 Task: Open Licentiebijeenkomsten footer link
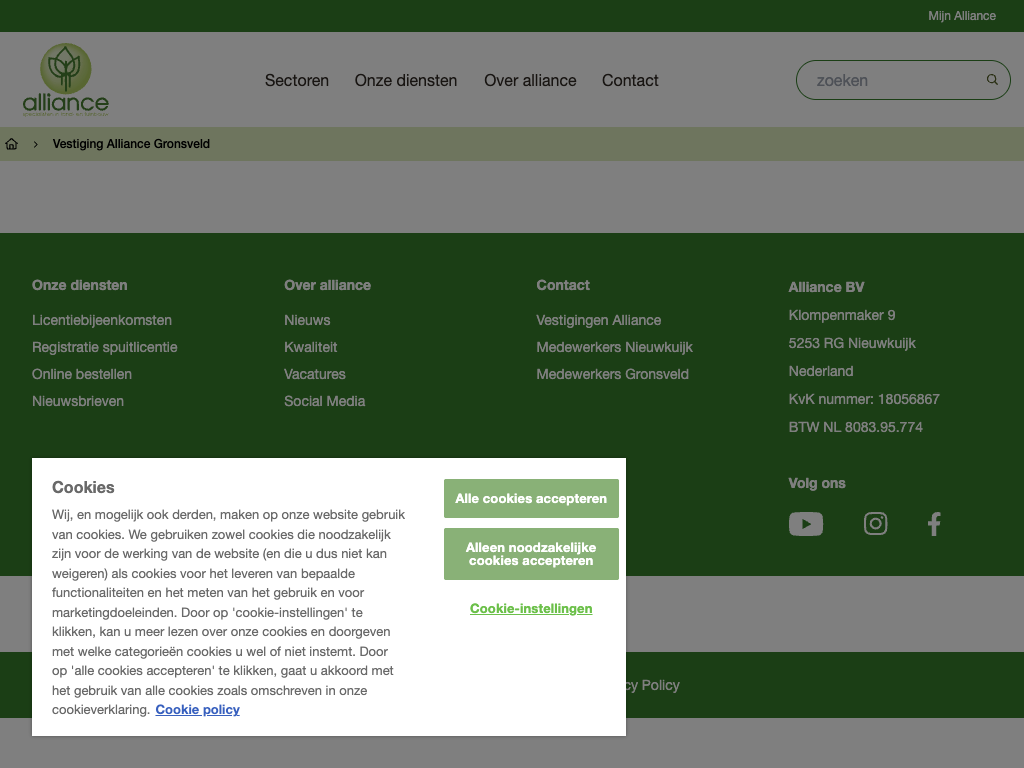[x=102, y=320]
